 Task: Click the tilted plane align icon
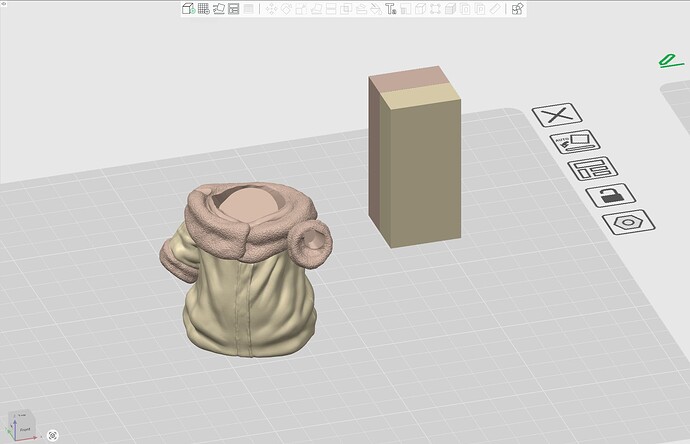(x=316, y=8)
